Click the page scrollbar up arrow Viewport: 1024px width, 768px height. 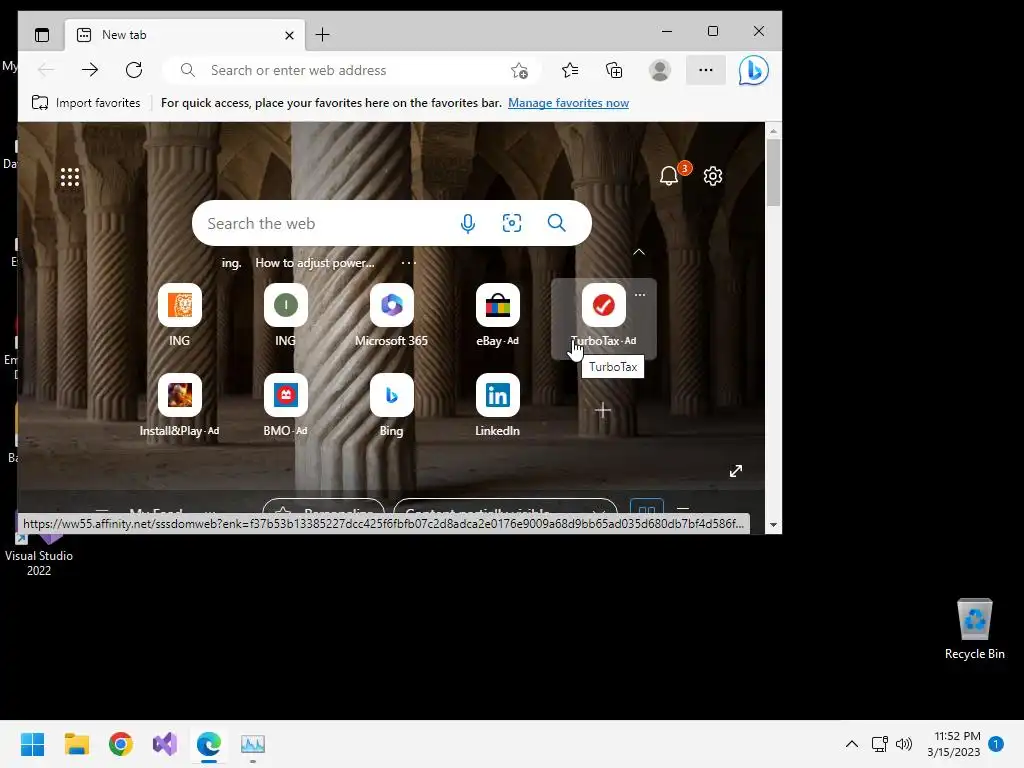click(773, 131)
